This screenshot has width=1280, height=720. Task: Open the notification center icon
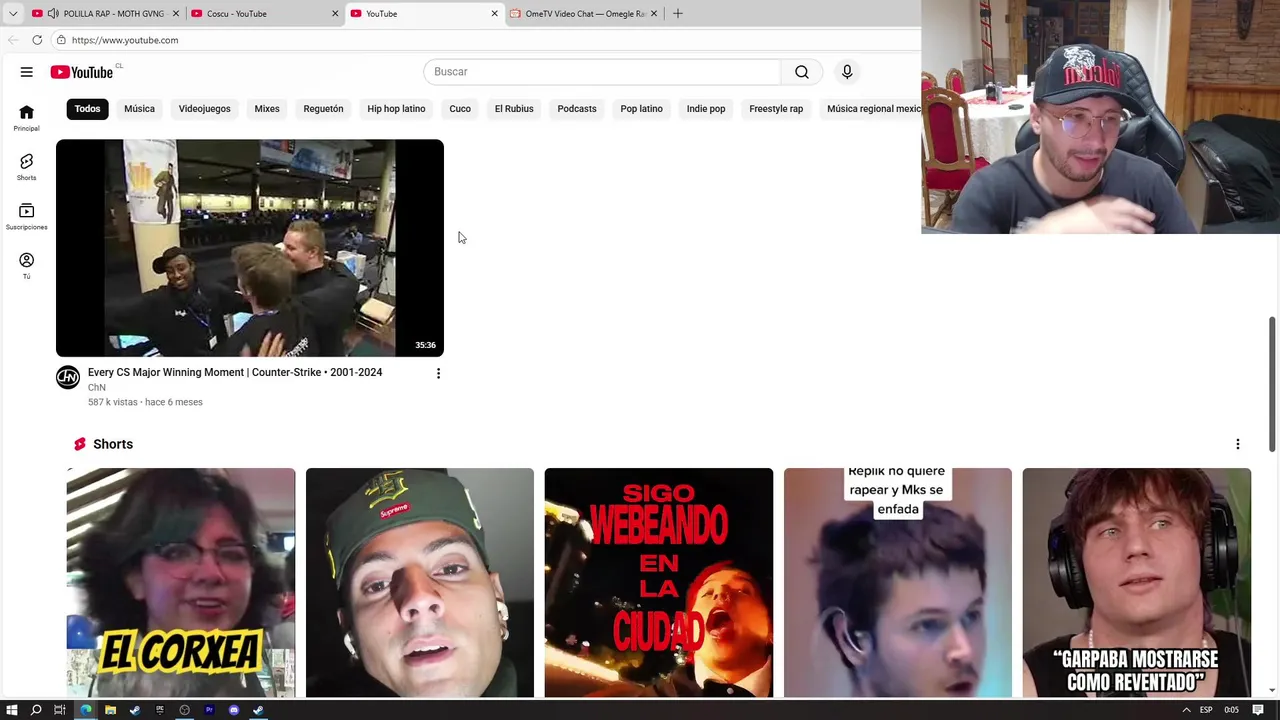[x=1259, y=710]
